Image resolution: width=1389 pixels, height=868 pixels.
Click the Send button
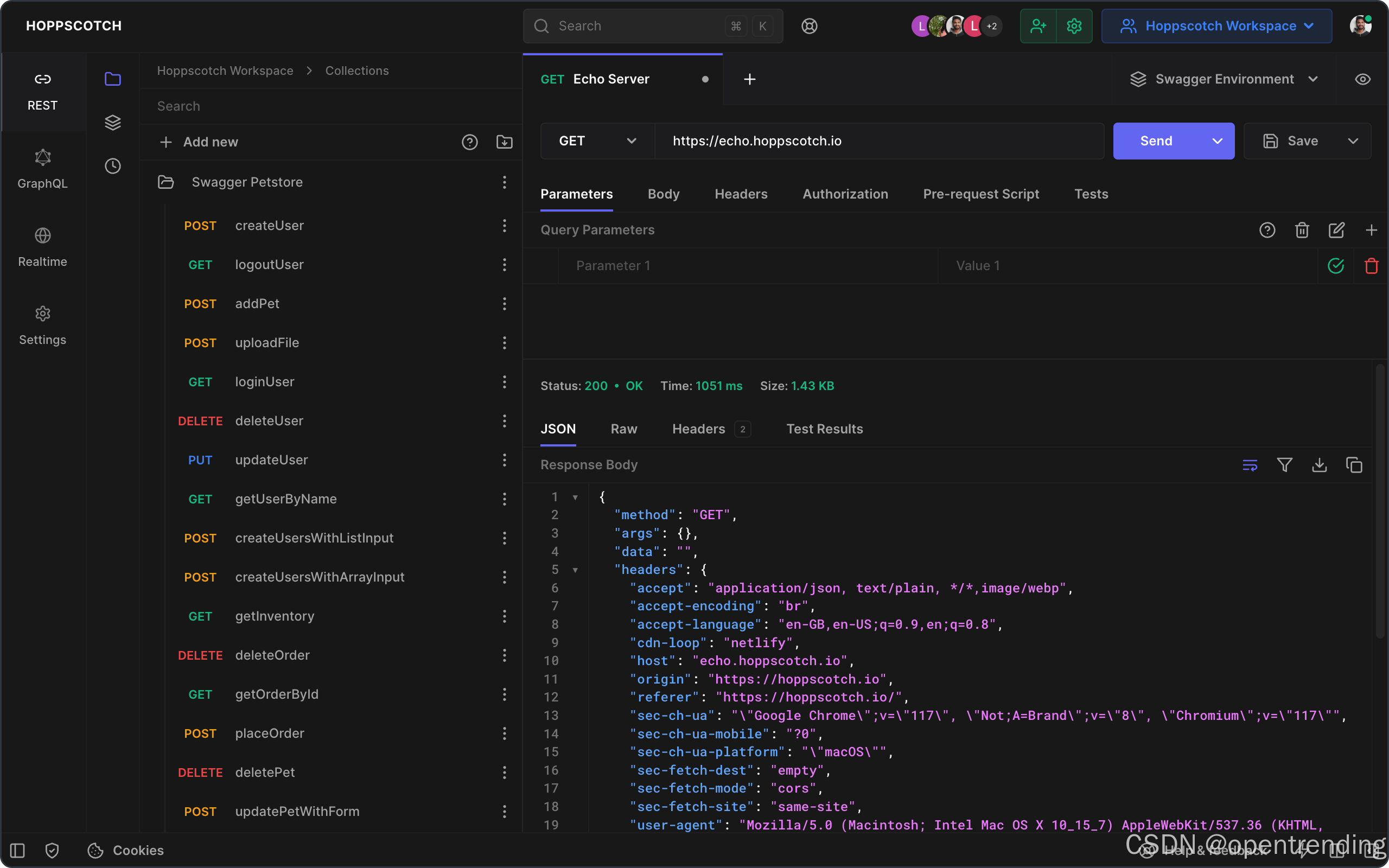tap(1156, 141)
